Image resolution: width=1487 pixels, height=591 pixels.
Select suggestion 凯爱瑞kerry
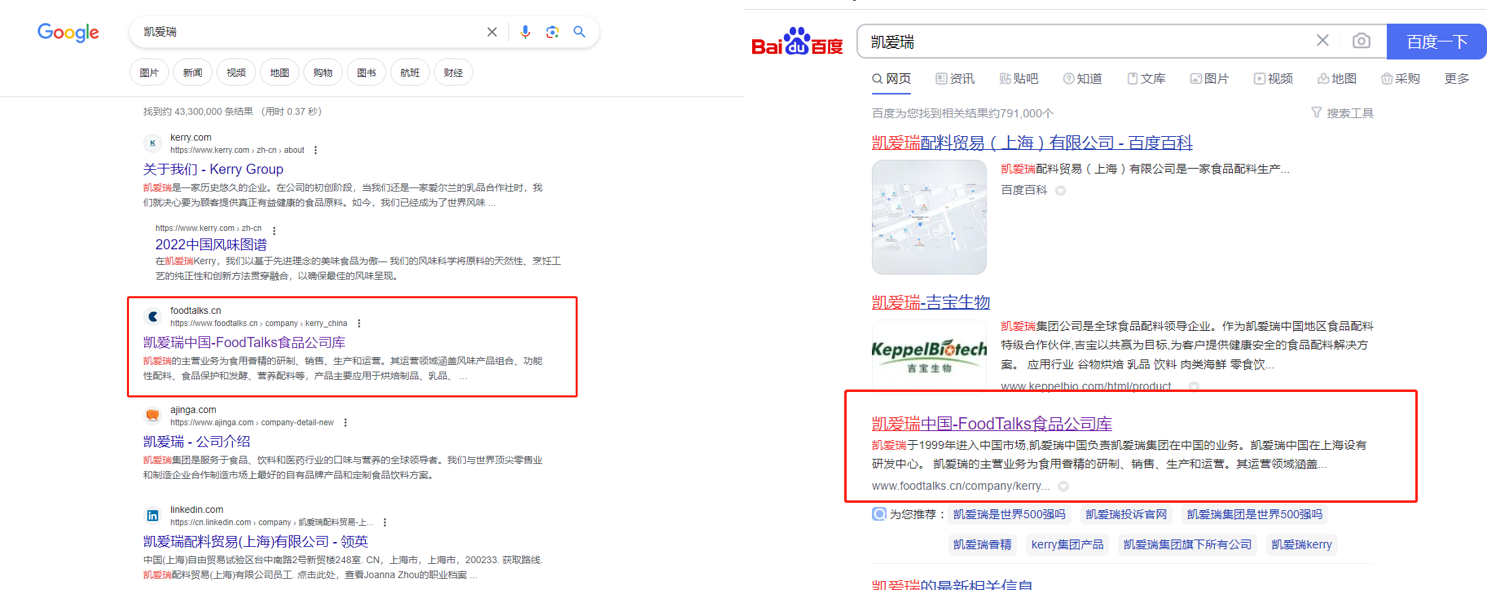click(x=1301, y=544)
